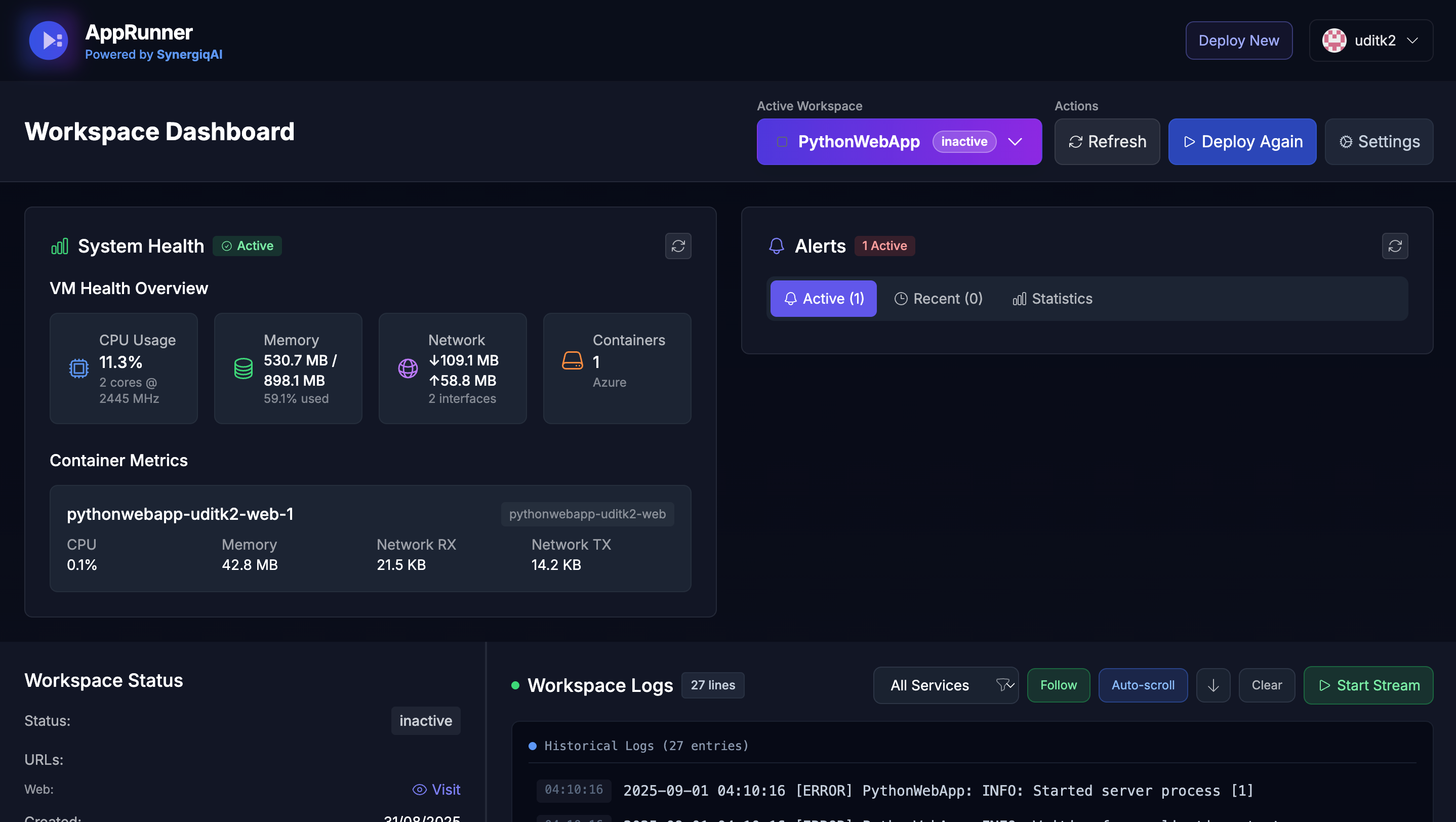Click the System Health bar chart icon
This screenshot has width=1456, height=822.
[59, 246]
